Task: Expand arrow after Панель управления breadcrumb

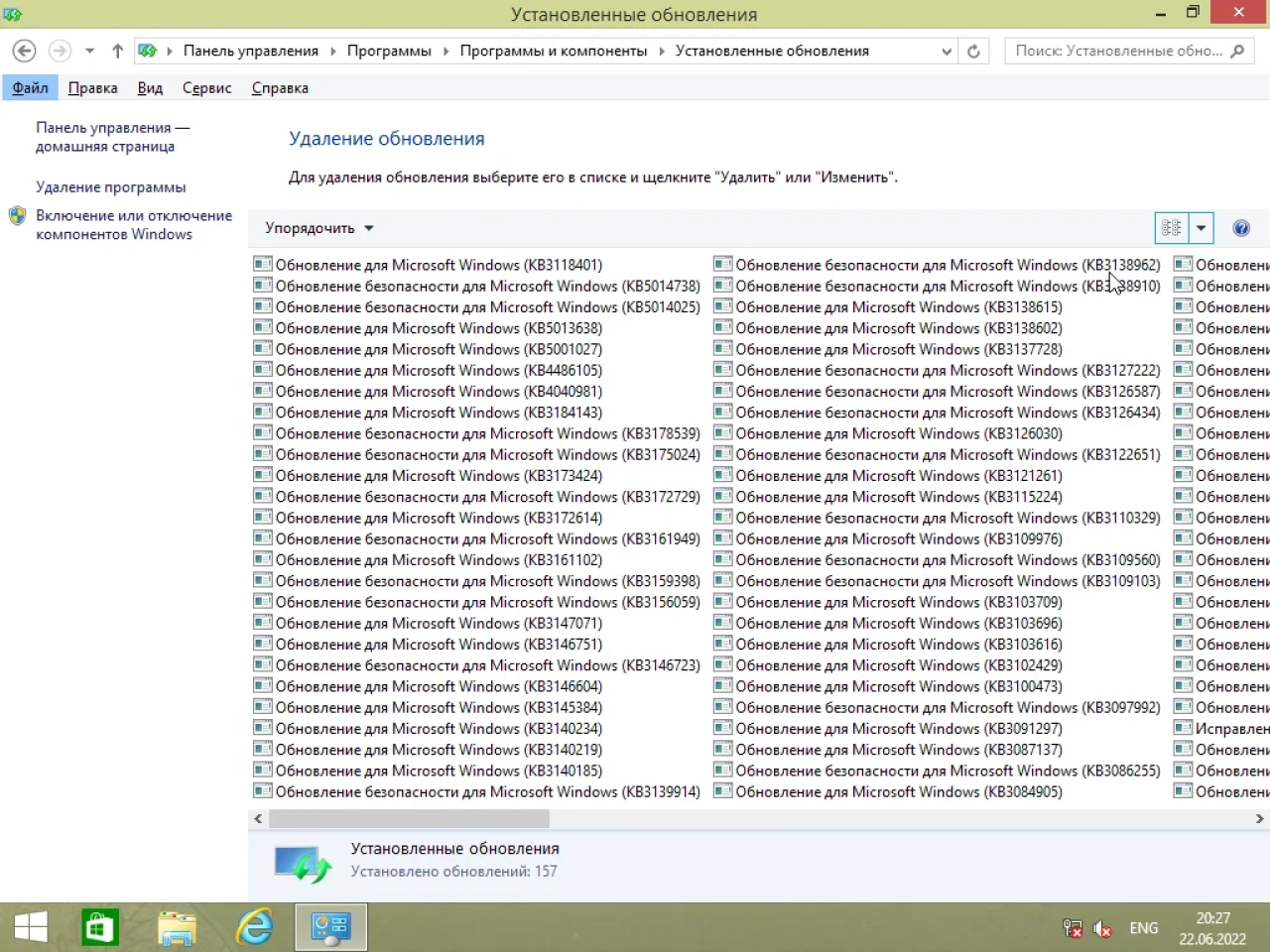Action: (x=332, y=51)
